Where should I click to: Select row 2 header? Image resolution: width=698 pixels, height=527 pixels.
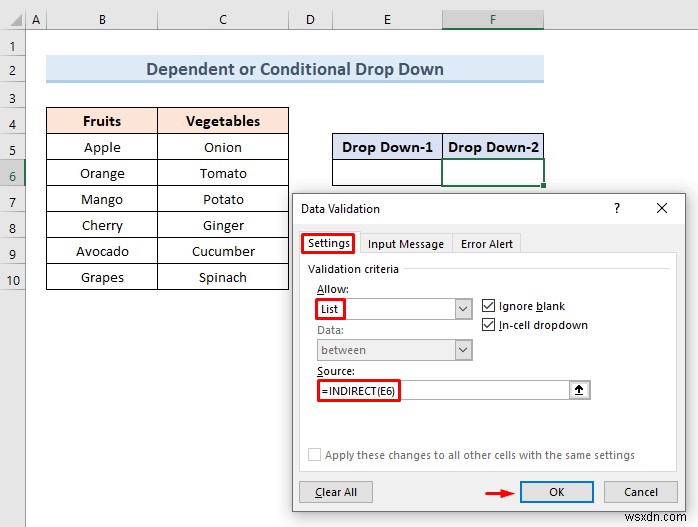click(12, 70)
